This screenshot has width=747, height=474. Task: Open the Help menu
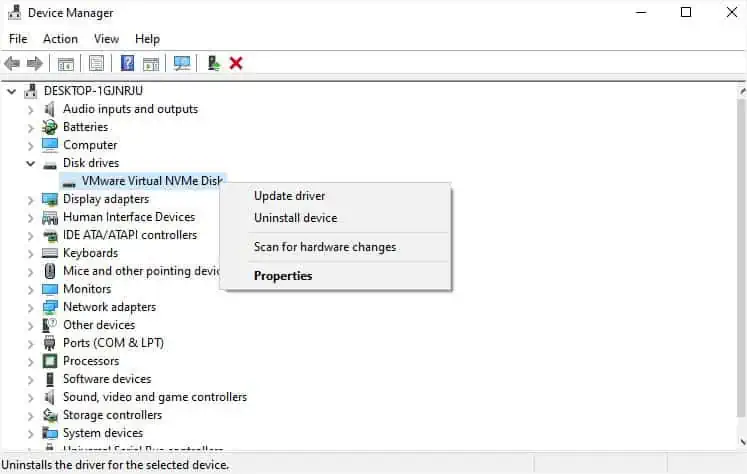[147, 39]
